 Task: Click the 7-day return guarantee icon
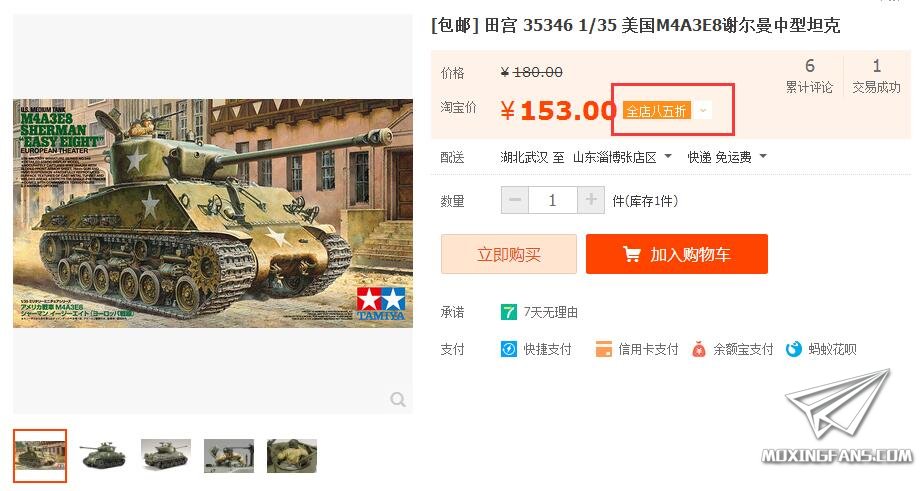tap(509, 312)
